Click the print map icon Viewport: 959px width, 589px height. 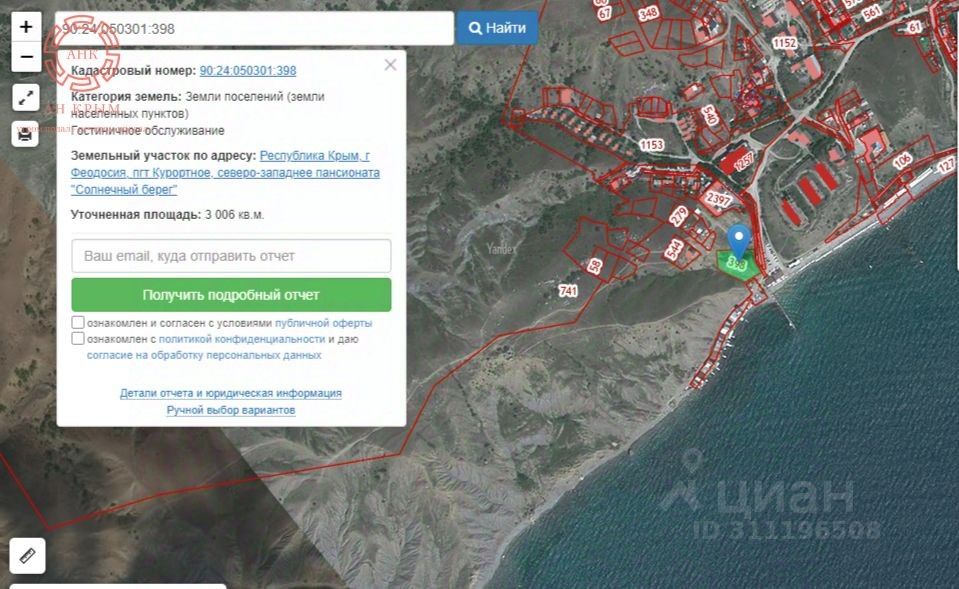coord(25,134)
